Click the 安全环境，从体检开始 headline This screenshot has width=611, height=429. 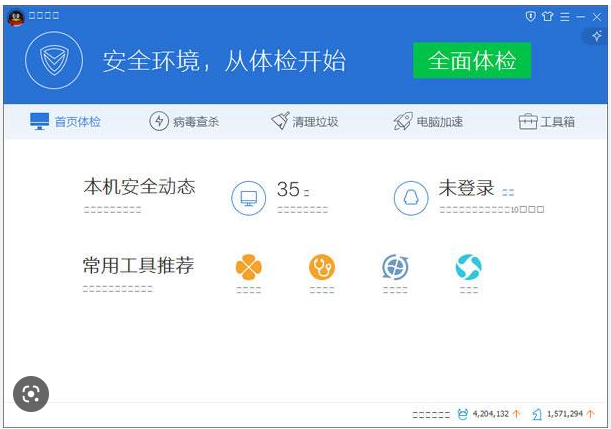point(224,61)
